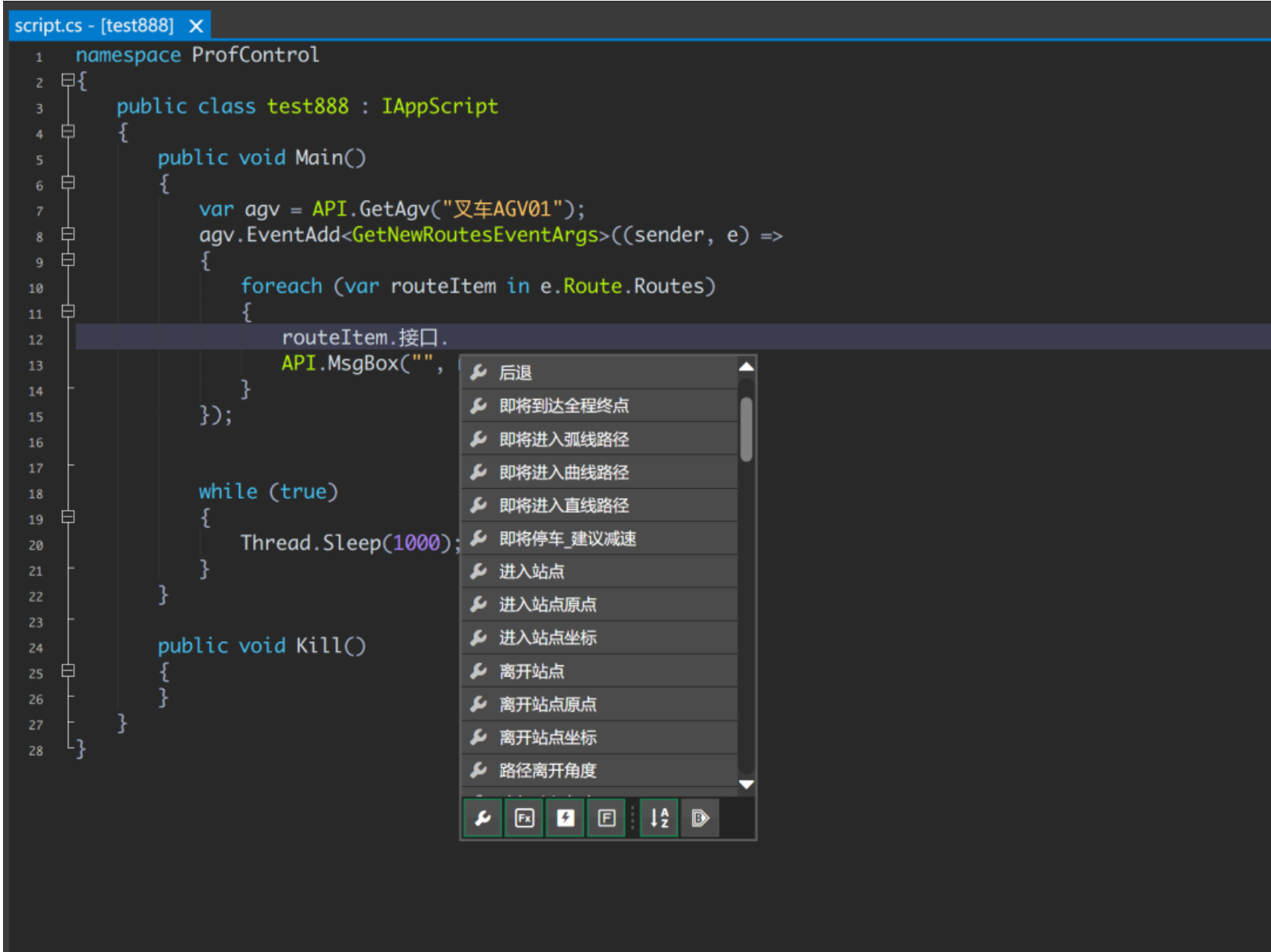Click wrench icon beside 离开站点 entry
Screen dimensions: 1271x952
(479, 671)
